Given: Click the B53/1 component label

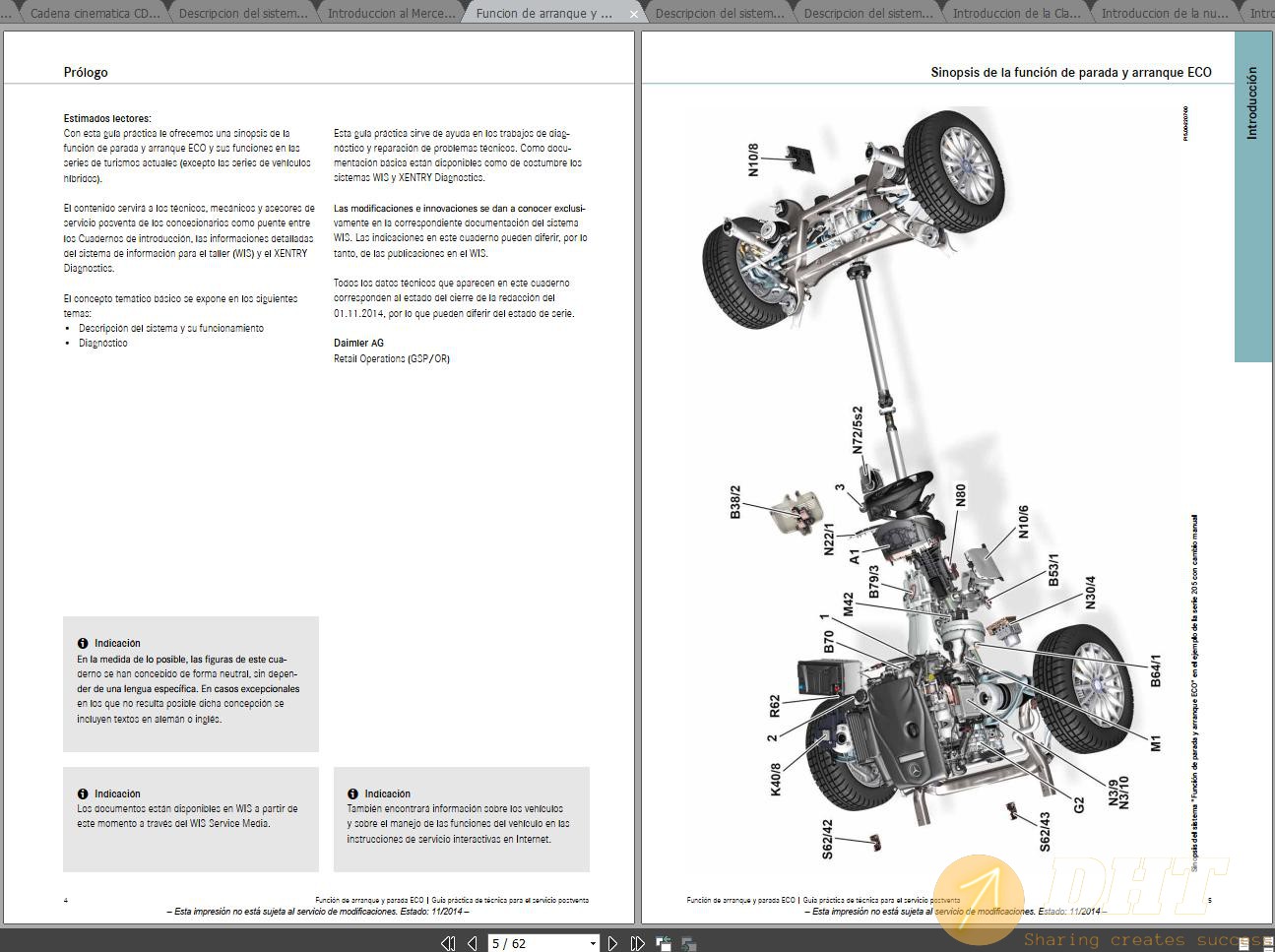Looking at the screenshot, I should coord(1053,570).
